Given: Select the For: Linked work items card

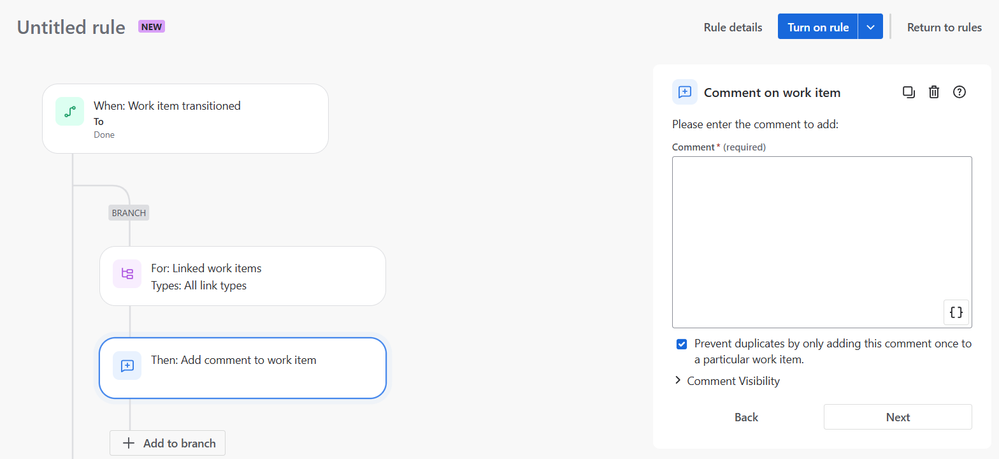Looking at the screenshot, I should coord(242,276).
